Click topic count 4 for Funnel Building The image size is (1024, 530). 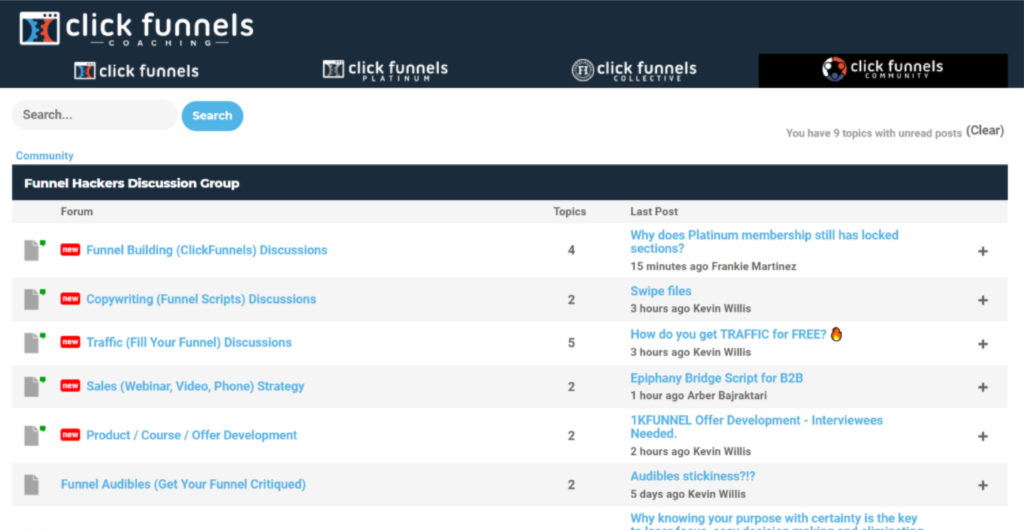571,250
